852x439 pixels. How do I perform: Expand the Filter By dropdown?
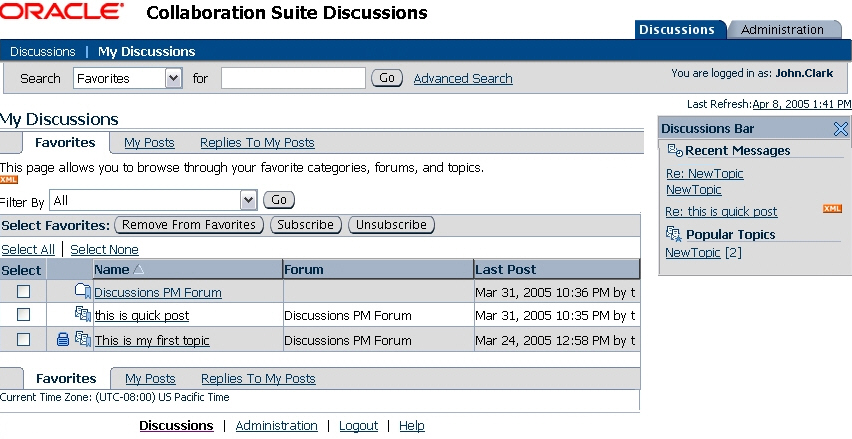[x=249, y=200]
